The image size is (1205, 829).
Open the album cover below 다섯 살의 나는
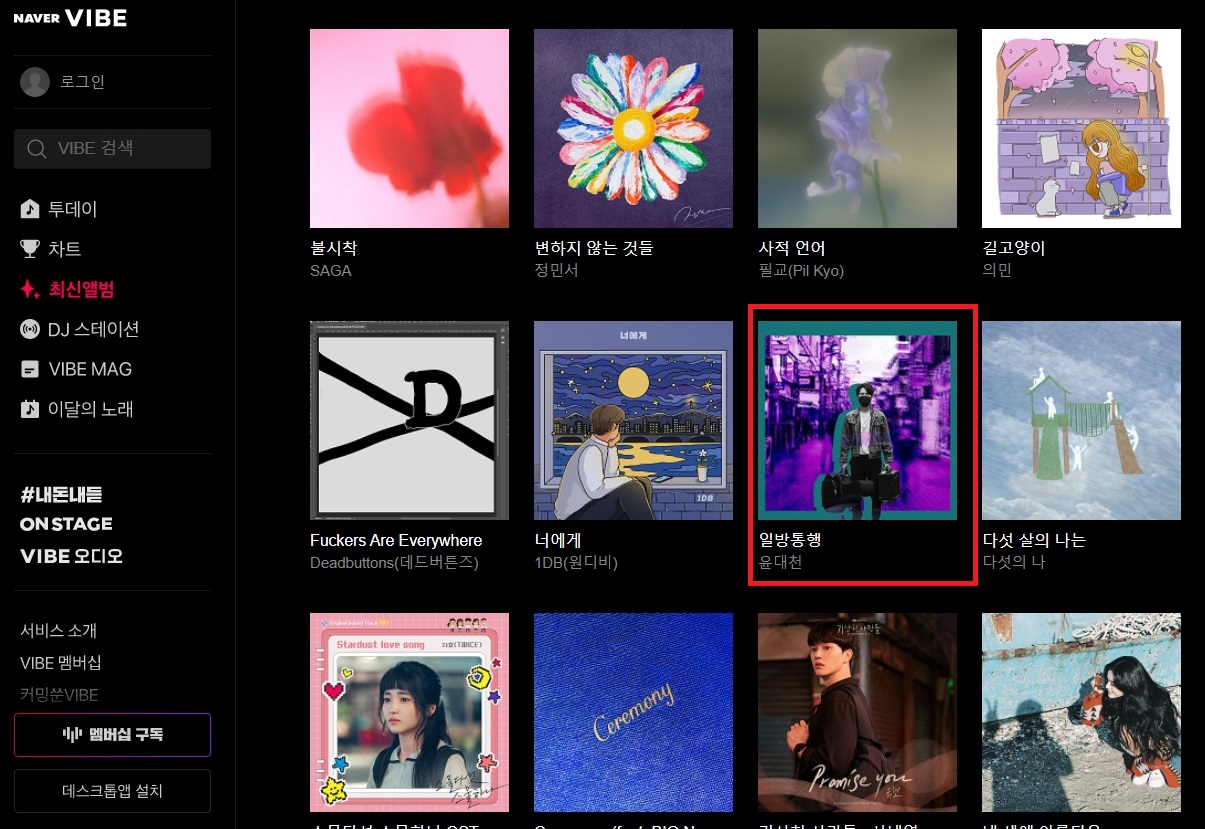[1081, 712]
